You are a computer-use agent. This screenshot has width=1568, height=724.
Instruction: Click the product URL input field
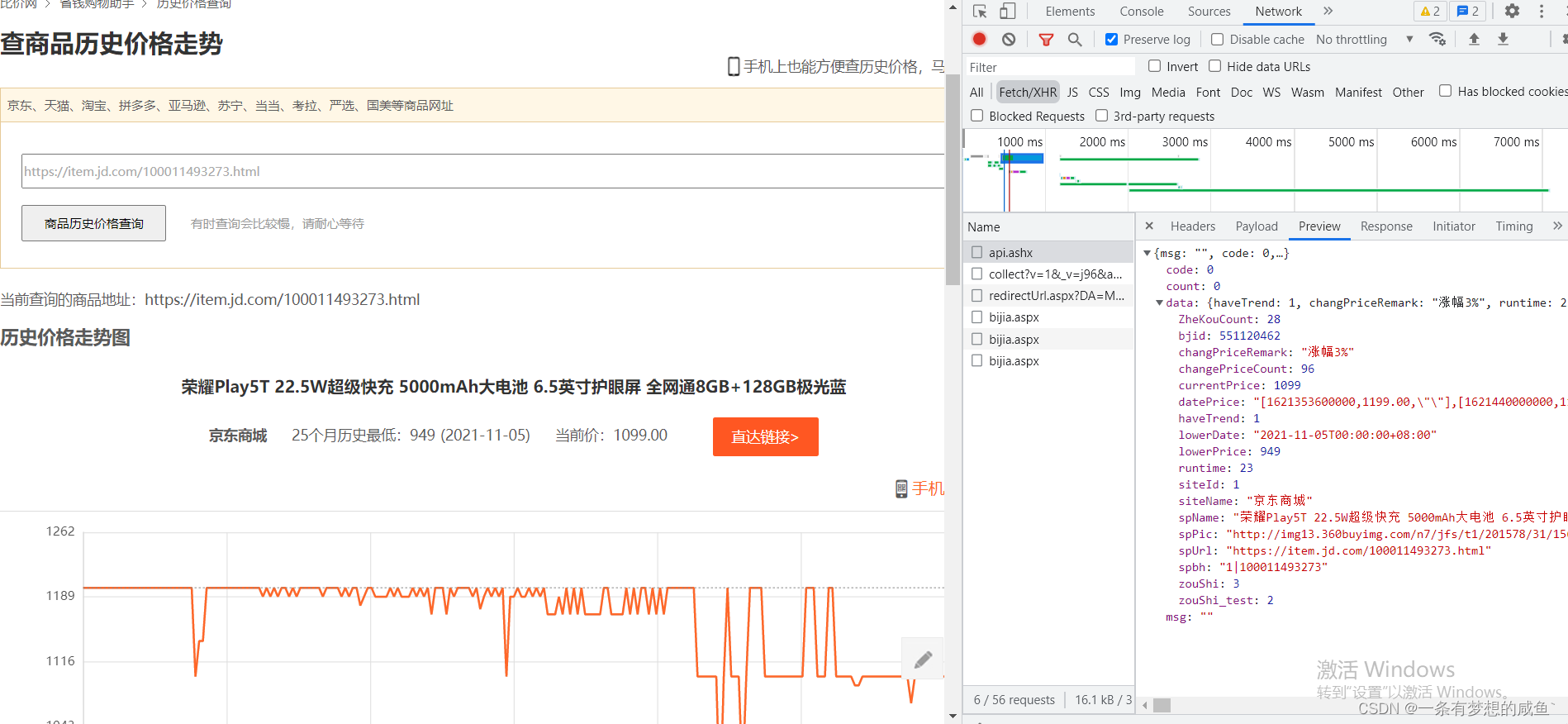click(x=482, y=171)
